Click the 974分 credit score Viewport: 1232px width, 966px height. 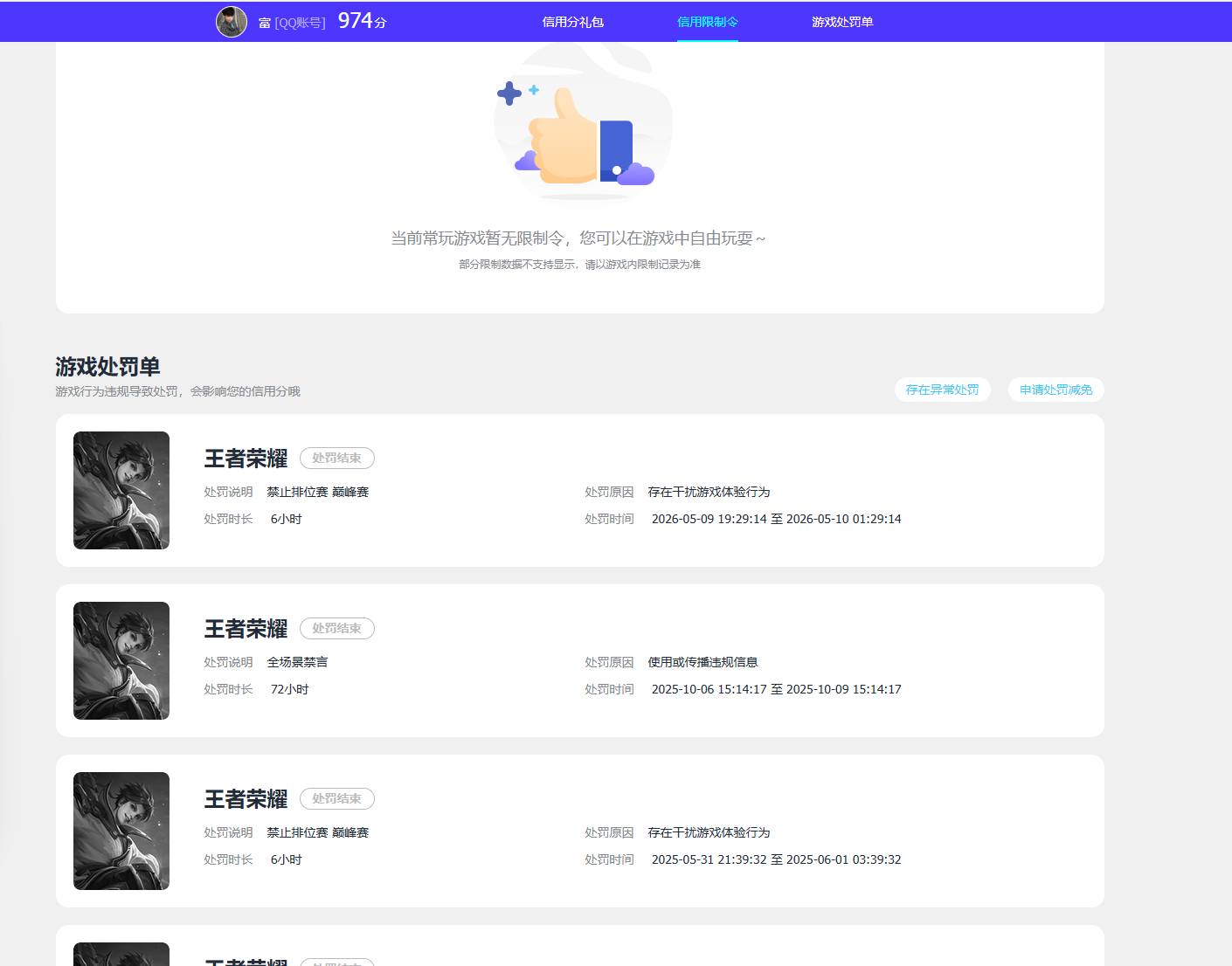click(x=363, y=21)
